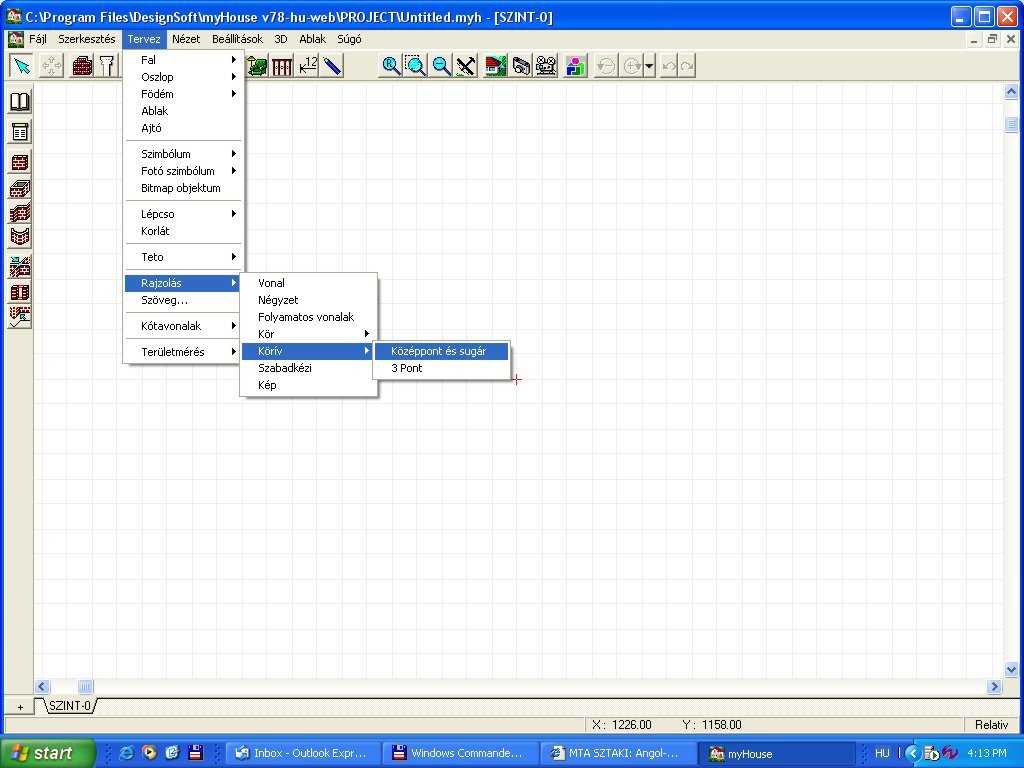Choose Folyamatos vonalak option

[309, 317]
